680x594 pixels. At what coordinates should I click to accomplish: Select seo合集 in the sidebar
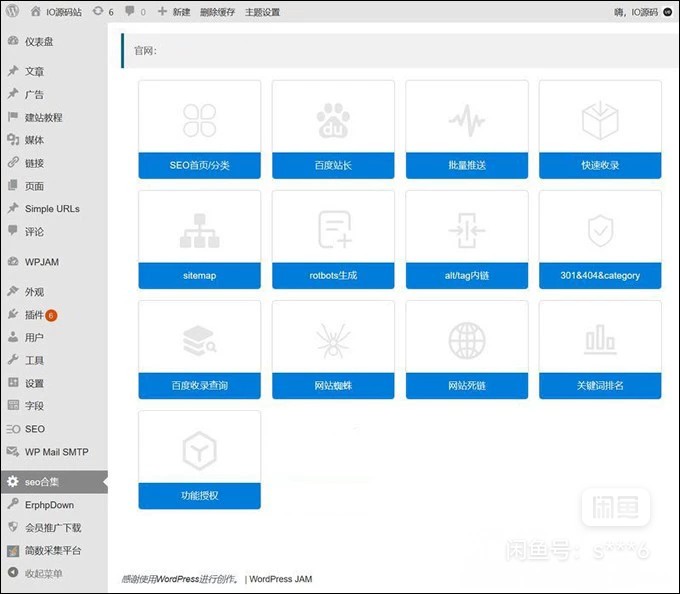[54, 482]
